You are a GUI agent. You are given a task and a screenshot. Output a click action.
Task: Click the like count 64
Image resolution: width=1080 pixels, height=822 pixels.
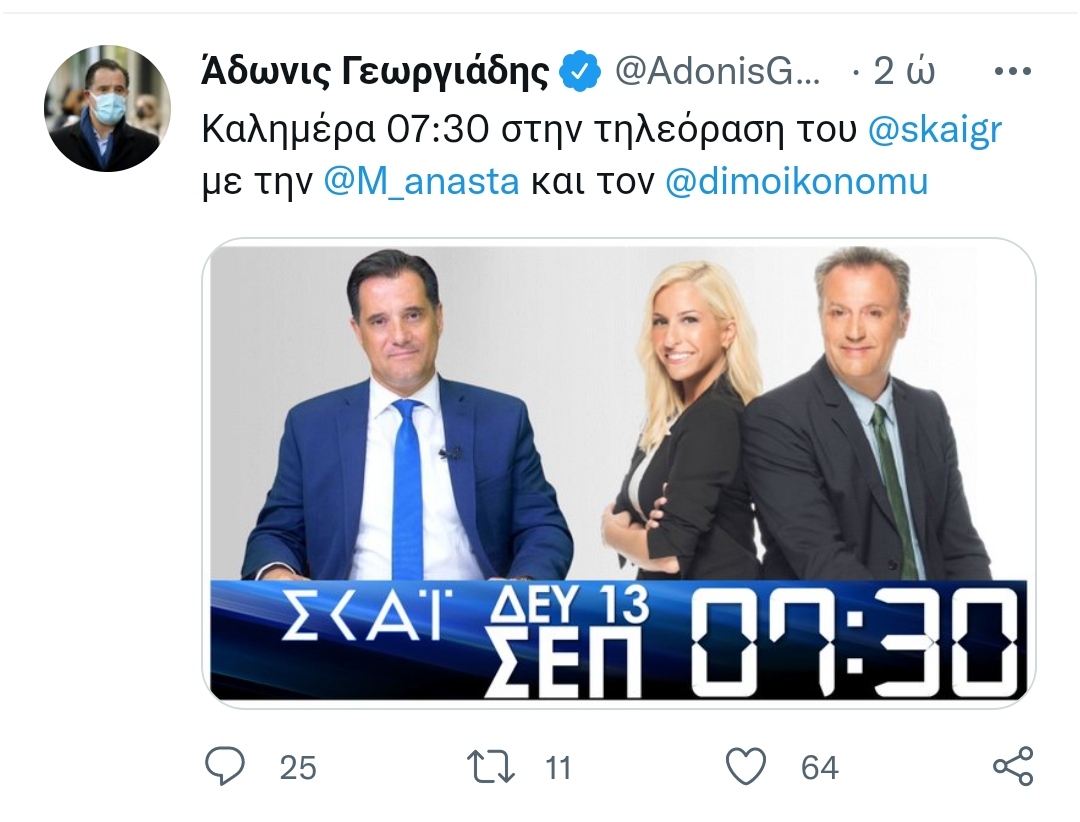tap(820, 768)
